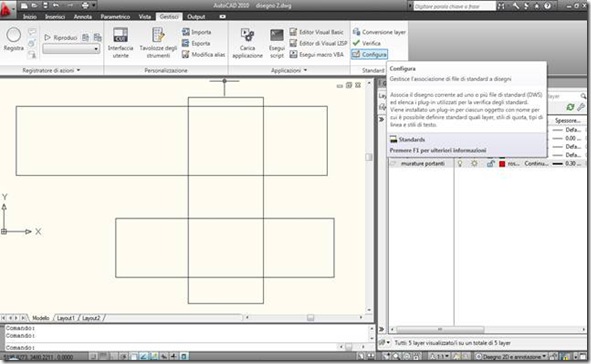
Task: Click the layer panel horizontal scrollbar
Action: [439, 329]
